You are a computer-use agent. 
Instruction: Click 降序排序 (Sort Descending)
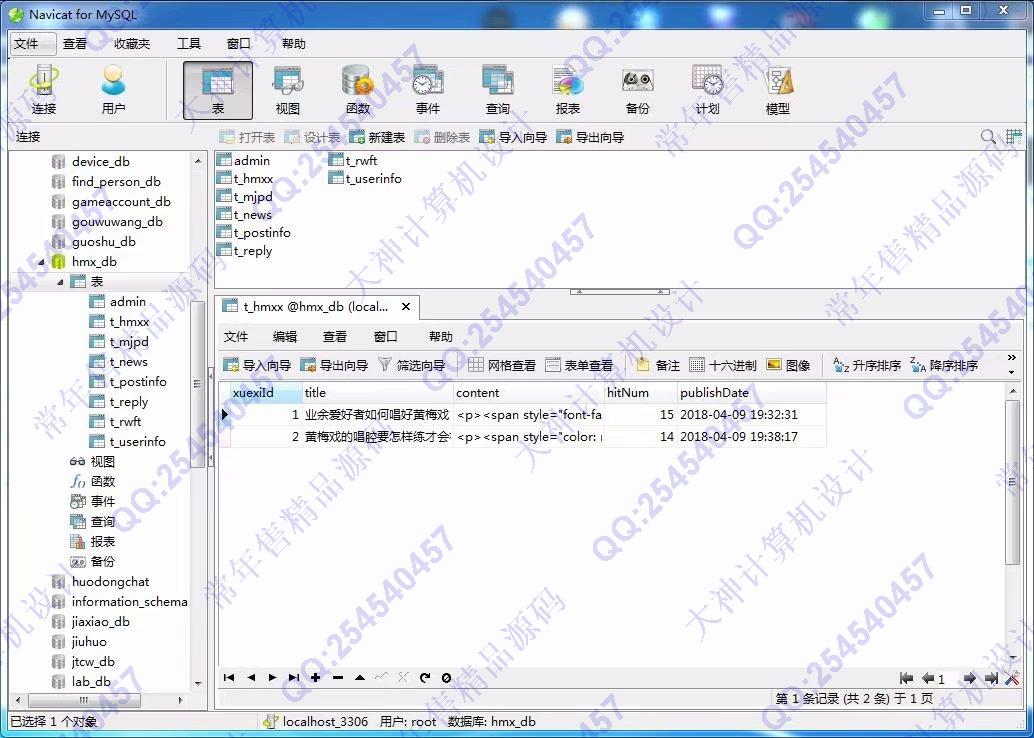tap(944, 365)
